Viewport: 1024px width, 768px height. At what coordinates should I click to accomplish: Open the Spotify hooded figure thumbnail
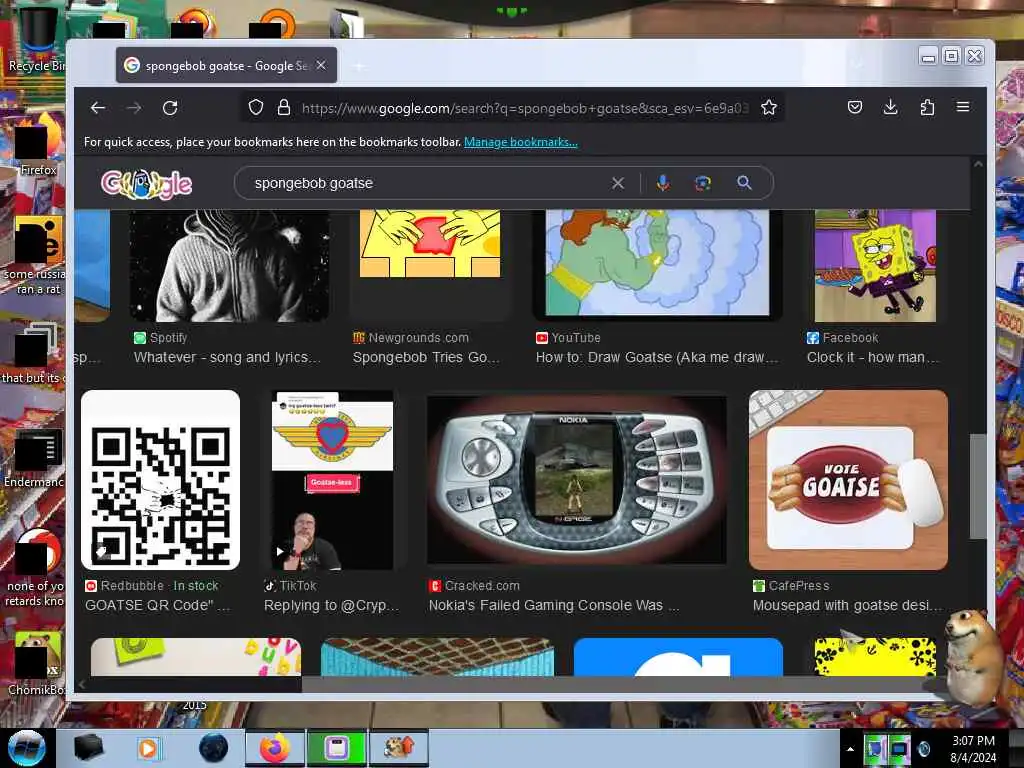[229, 266]
